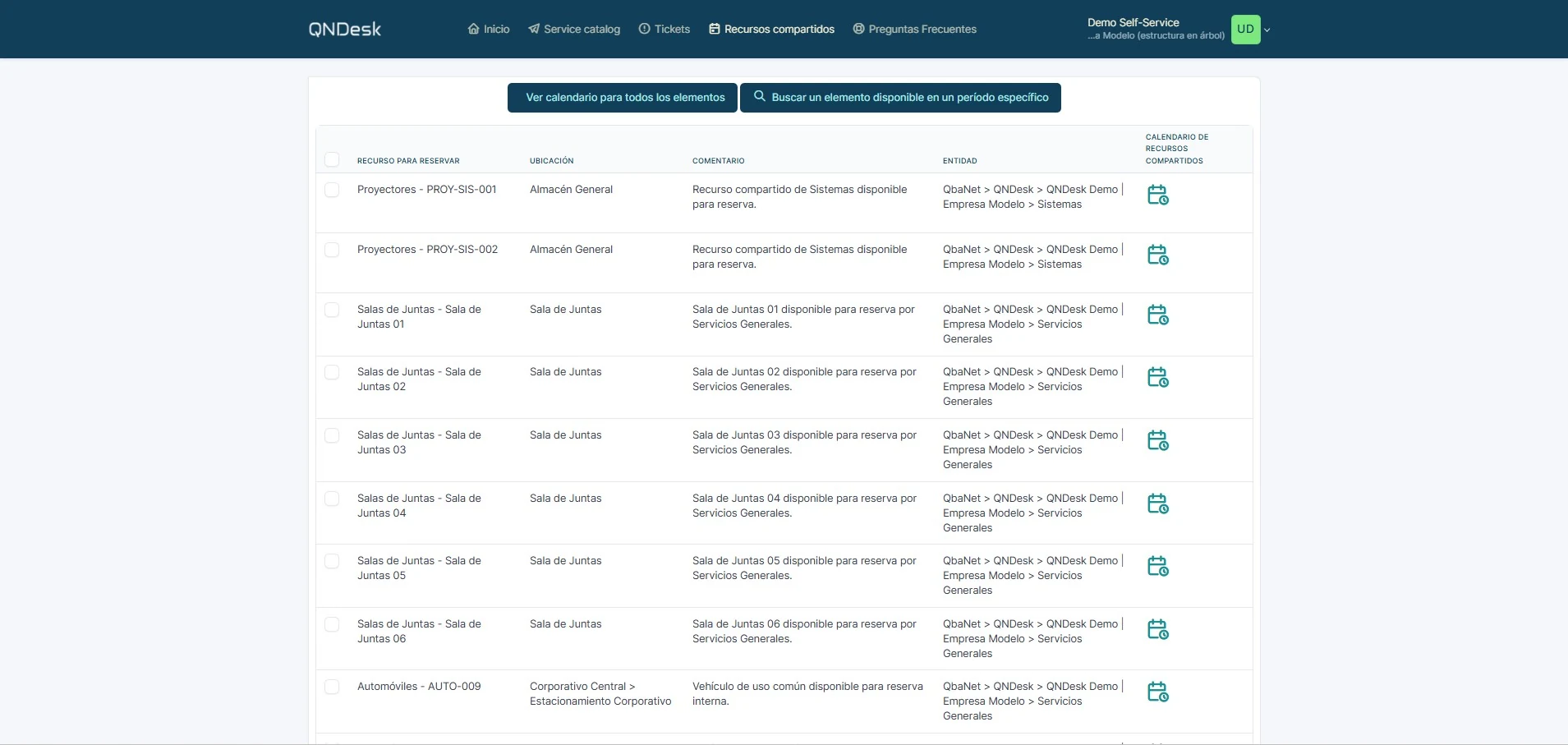Open Preguntas Frecuentes in the navigation
This screenshot has width=1568, height=745.
click(x=915, y=30)
